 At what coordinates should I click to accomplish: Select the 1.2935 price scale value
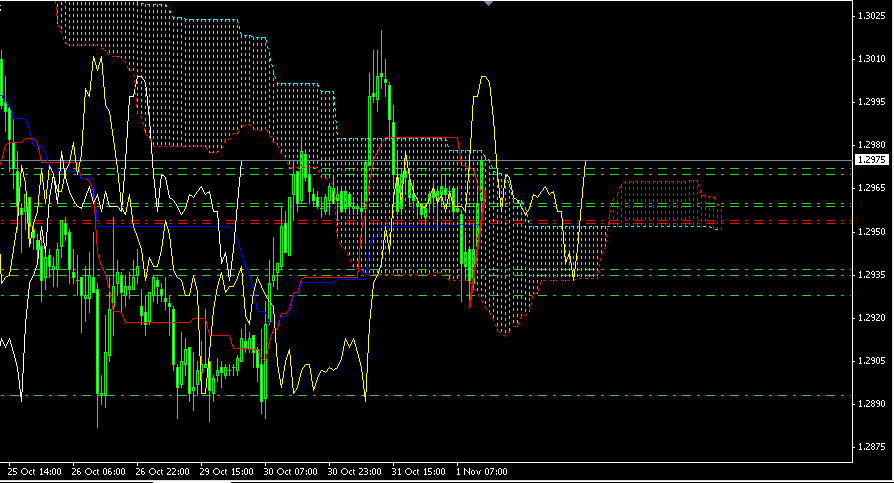[x=872, y=275]
